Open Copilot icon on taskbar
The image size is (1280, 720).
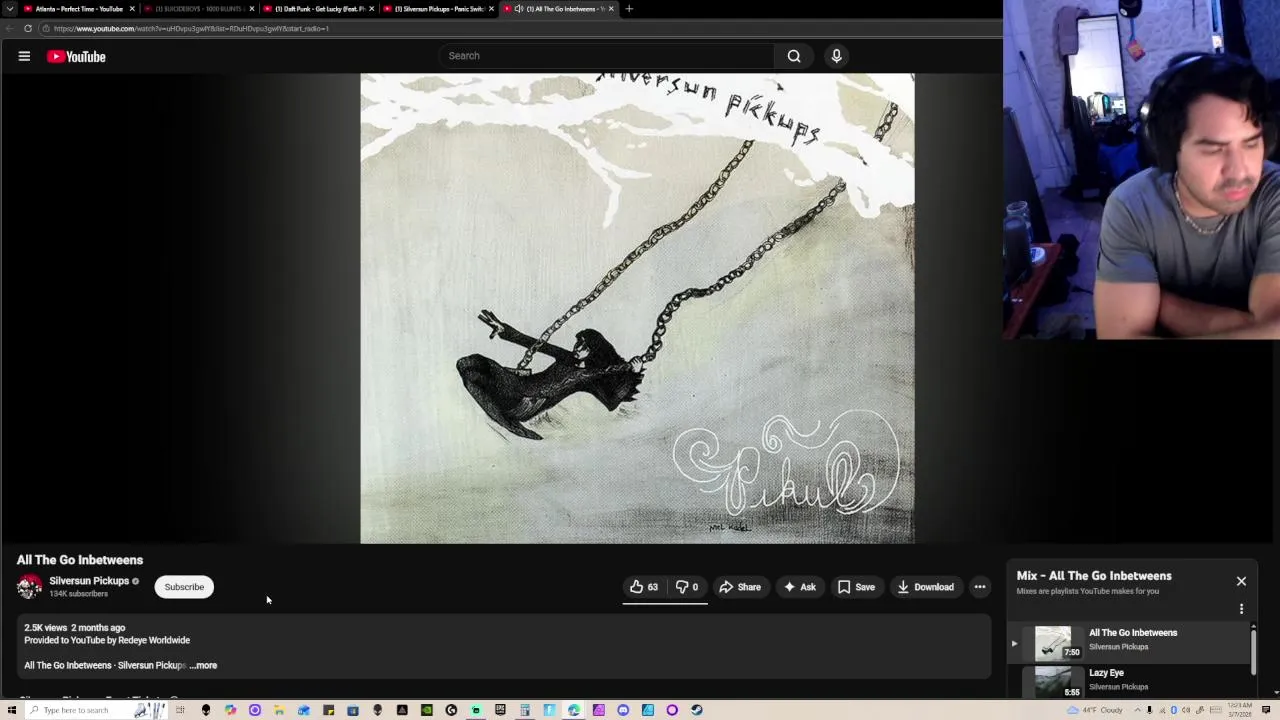(x=230, y=710)
